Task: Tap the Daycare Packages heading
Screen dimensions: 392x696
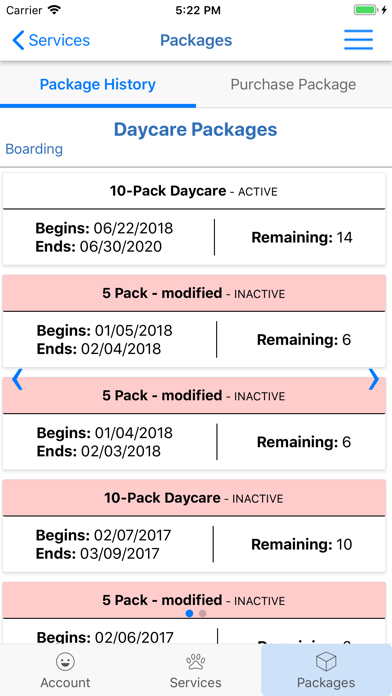Action: (196, 130)
